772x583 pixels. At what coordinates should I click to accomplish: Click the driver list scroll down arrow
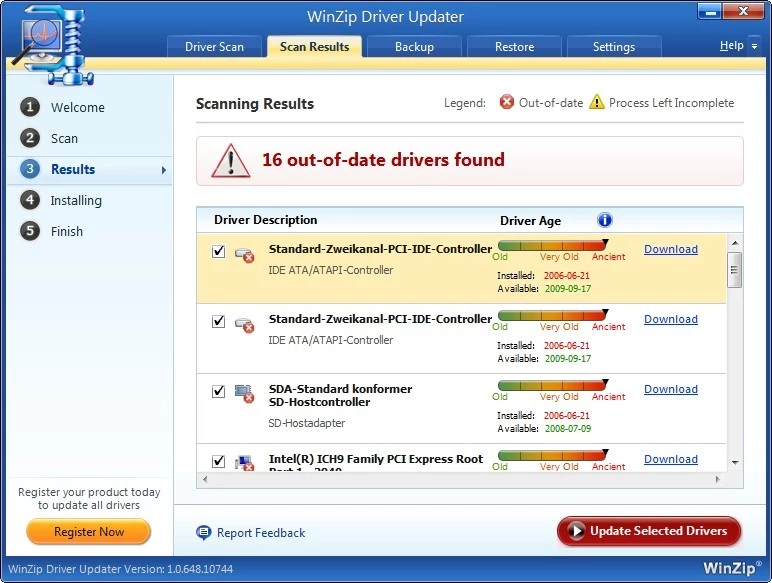tap(735, 463)
